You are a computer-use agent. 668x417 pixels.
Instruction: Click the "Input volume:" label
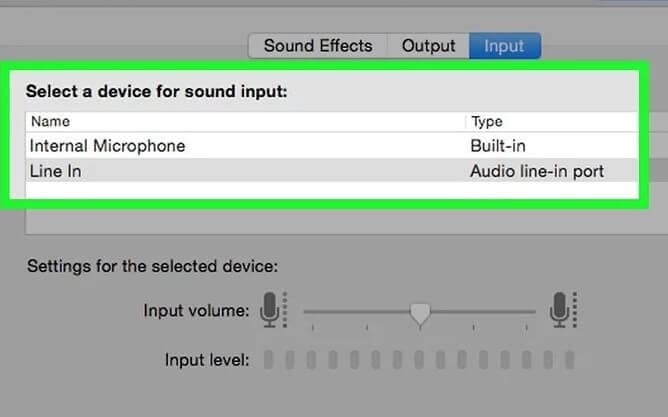click(x=196, y=311)
